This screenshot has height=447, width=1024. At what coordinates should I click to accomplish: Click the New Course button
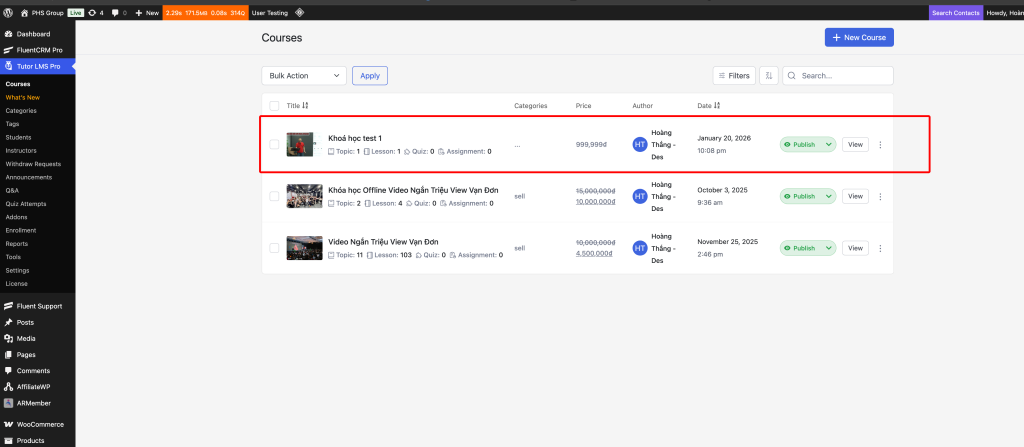[x=858, y=37]
